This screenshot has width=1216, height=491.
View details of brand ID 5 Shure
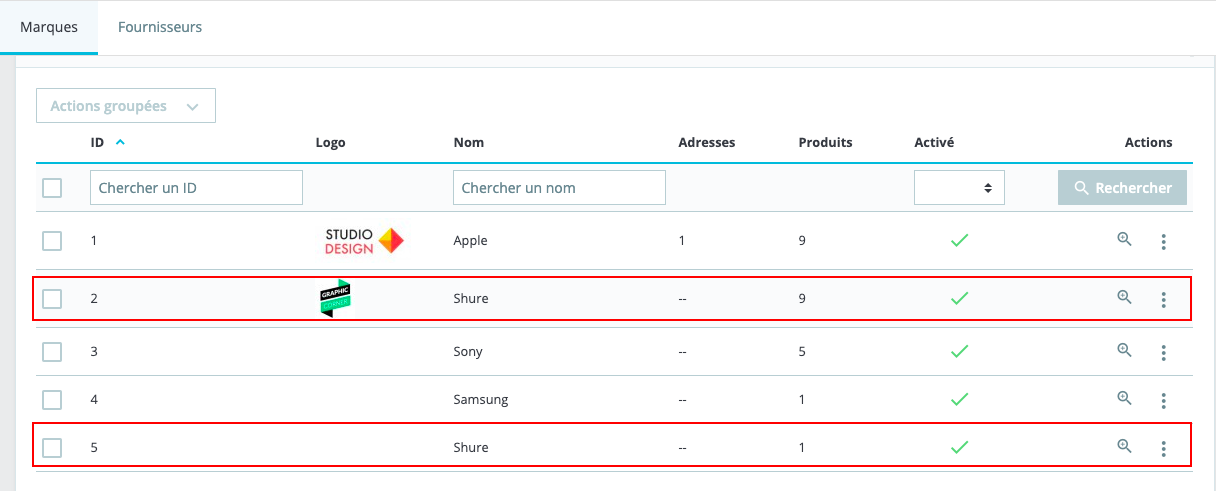click(x=1124, y=446)
